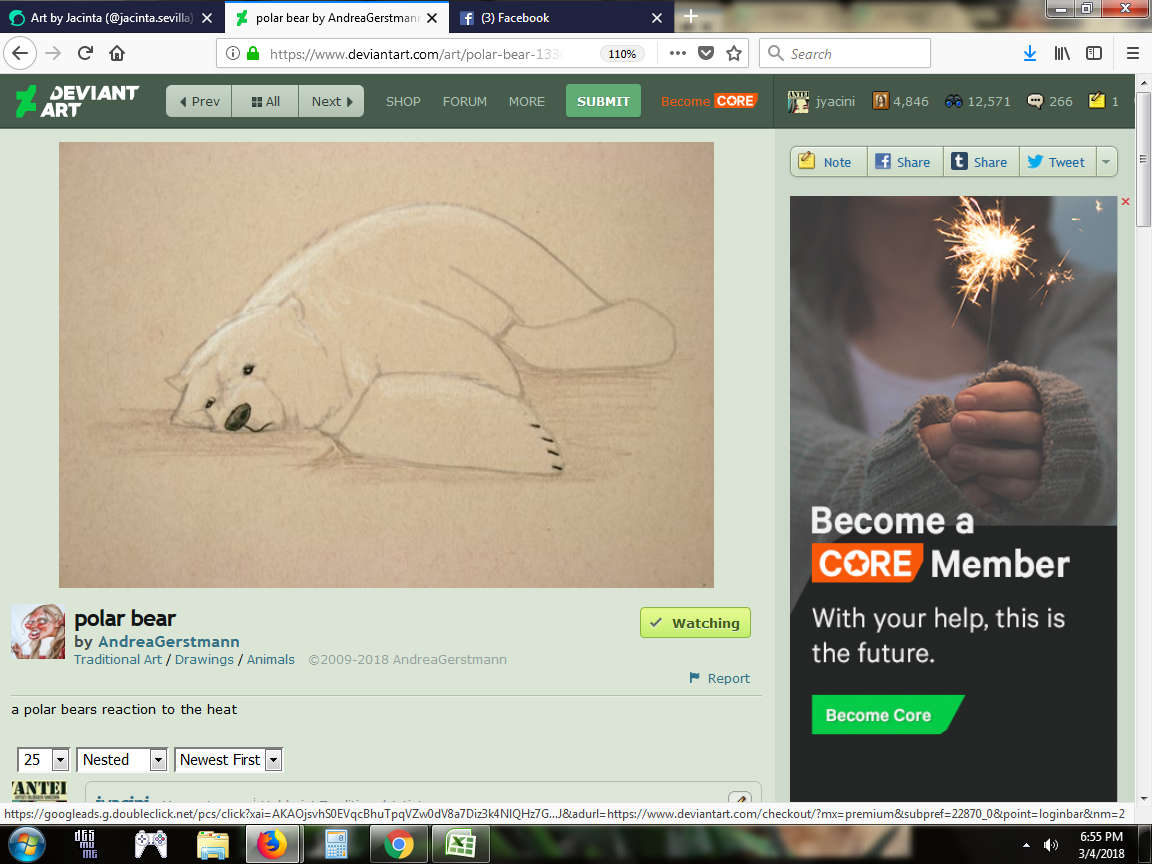Screen dimensions: 1152x864
Task: Open the MORE menu in DeviantArt header
Action: pos(527,101)
